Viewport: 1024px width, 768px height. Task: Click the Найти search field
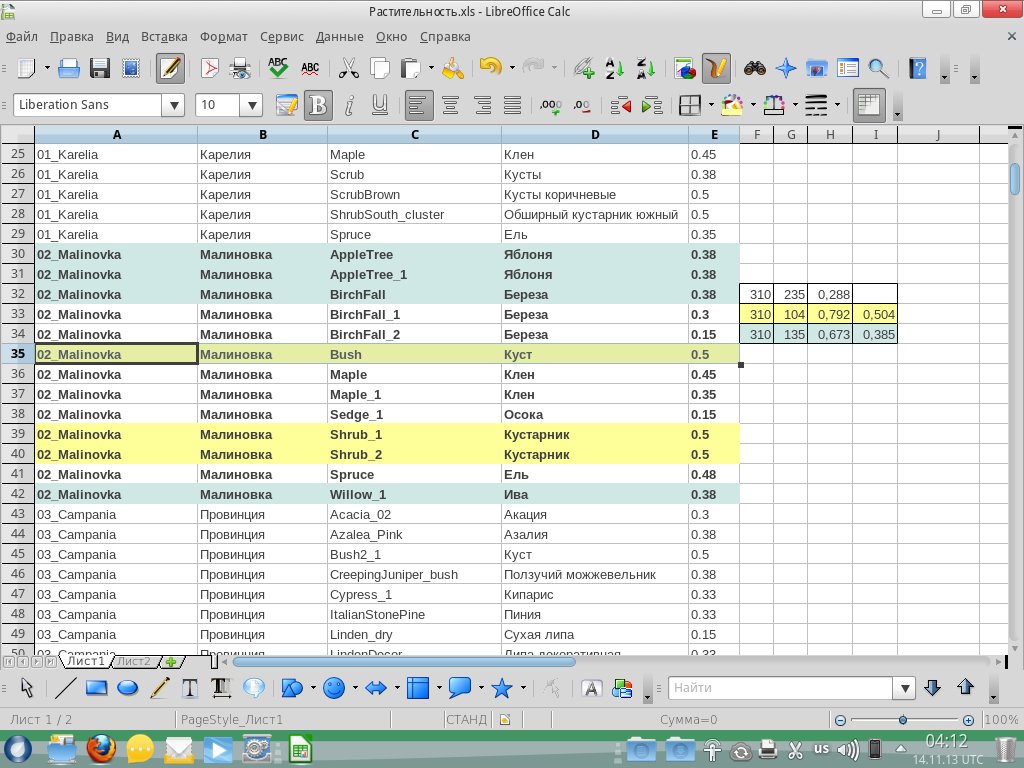click(780, 688)
